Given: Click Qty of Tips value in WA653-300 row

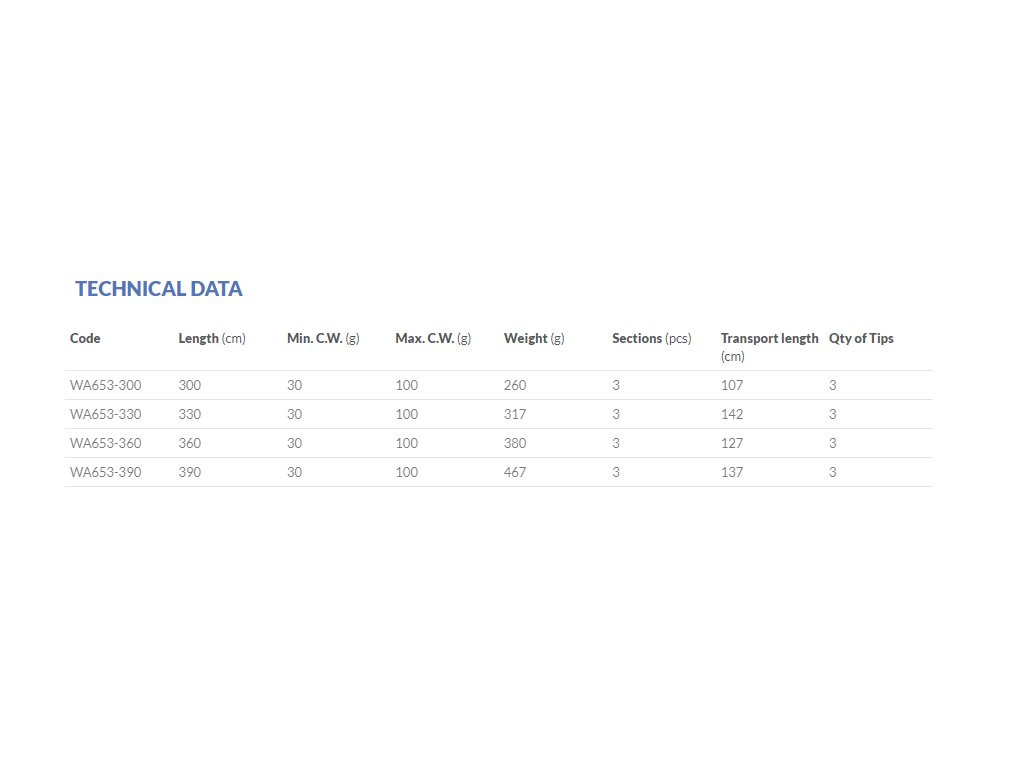Looking at the screenshot, I should [x=833, y=385].
